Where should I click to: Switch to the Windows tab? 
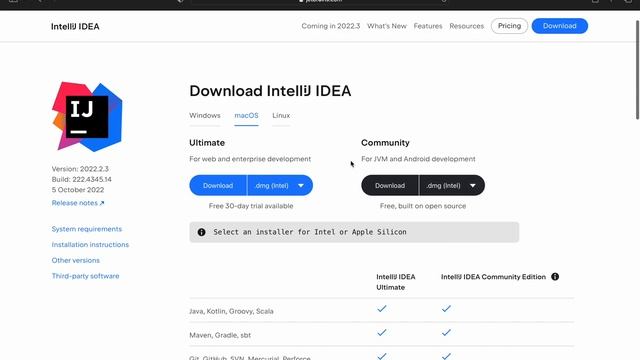pyautogui.click(x=204, y=116)
